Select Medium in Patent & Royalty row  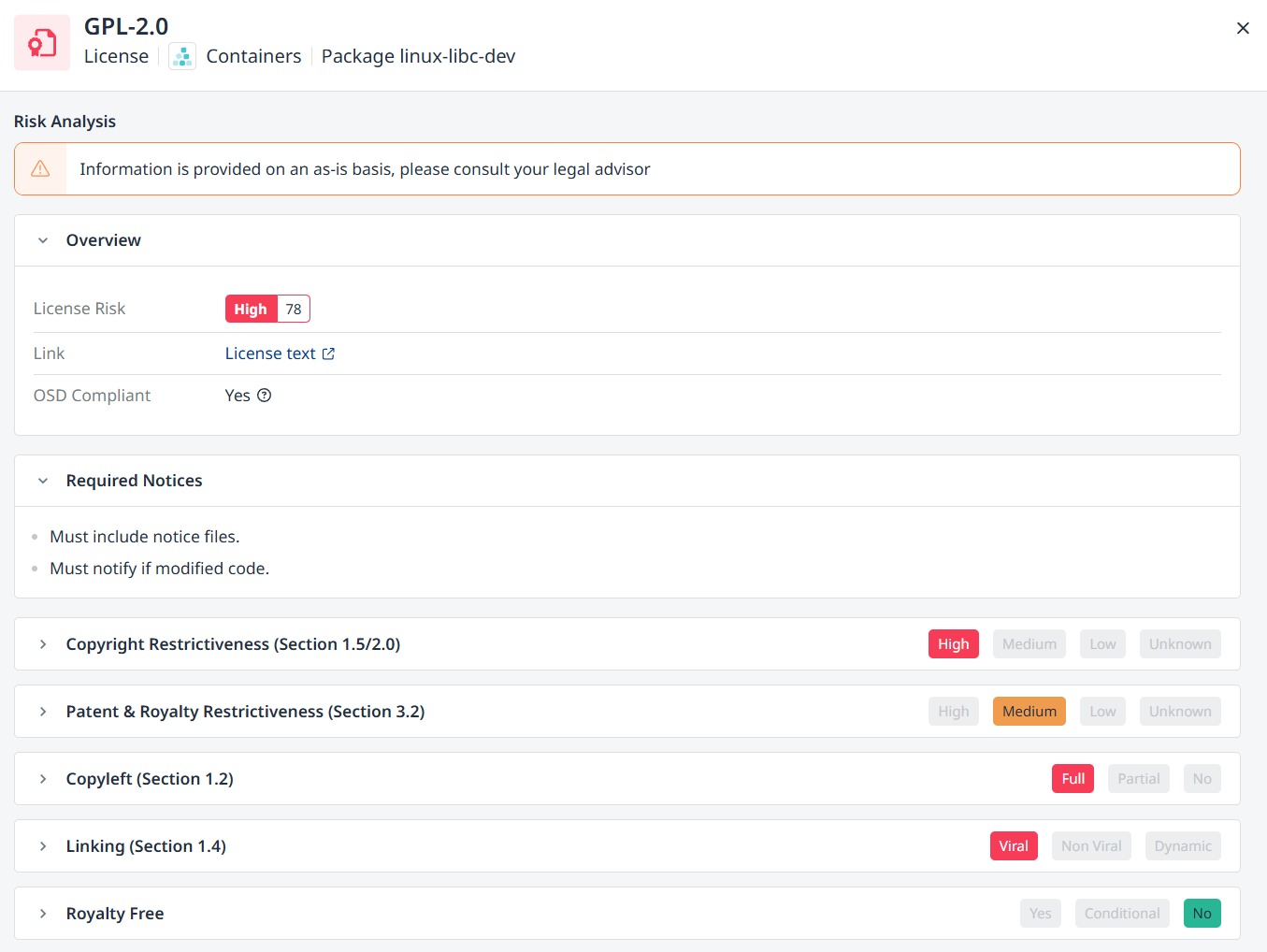click(x=1029, y=712)
